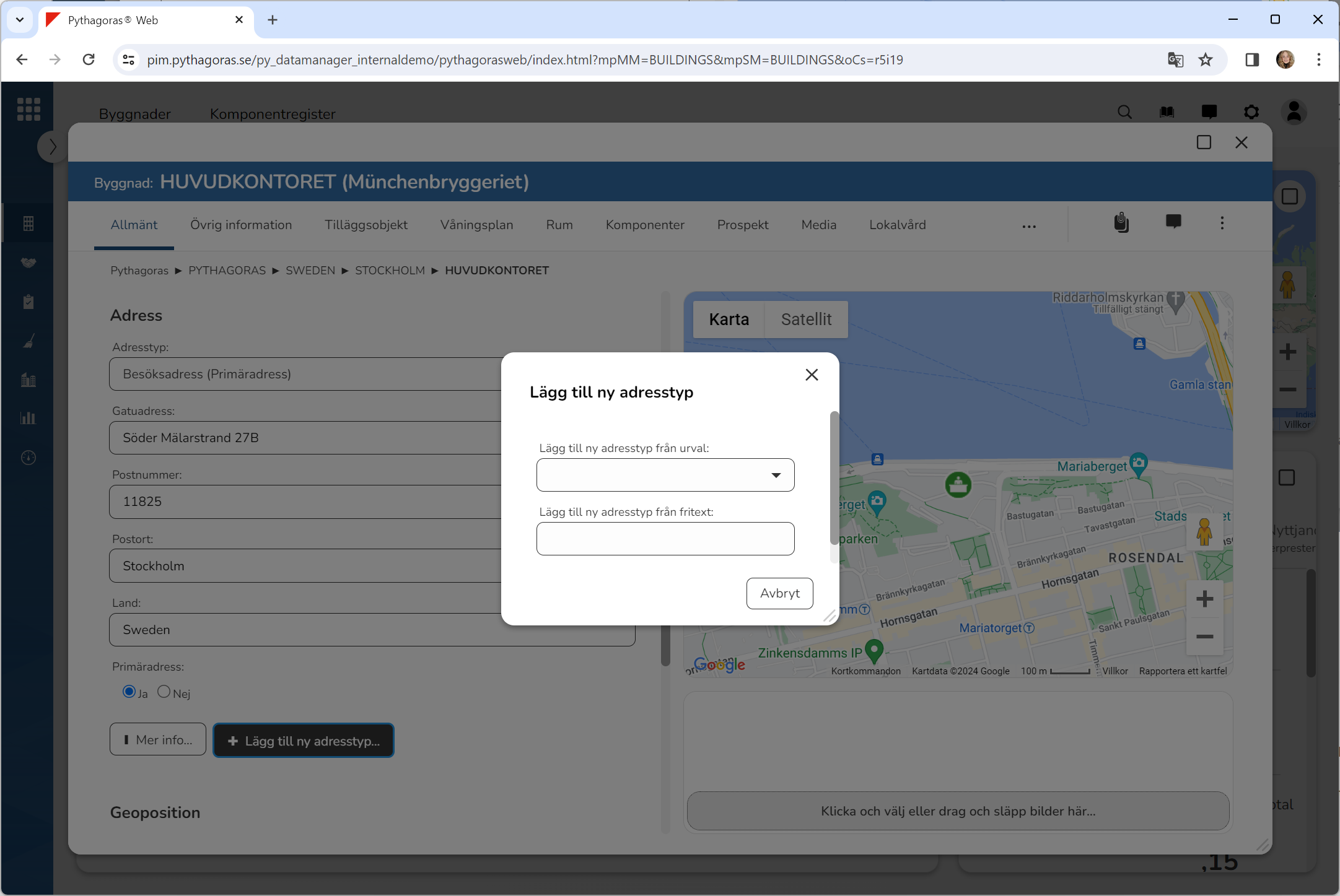Select the Nej primary address radio button
Screen dimensions: 1340x896
(x=164, y=692)
